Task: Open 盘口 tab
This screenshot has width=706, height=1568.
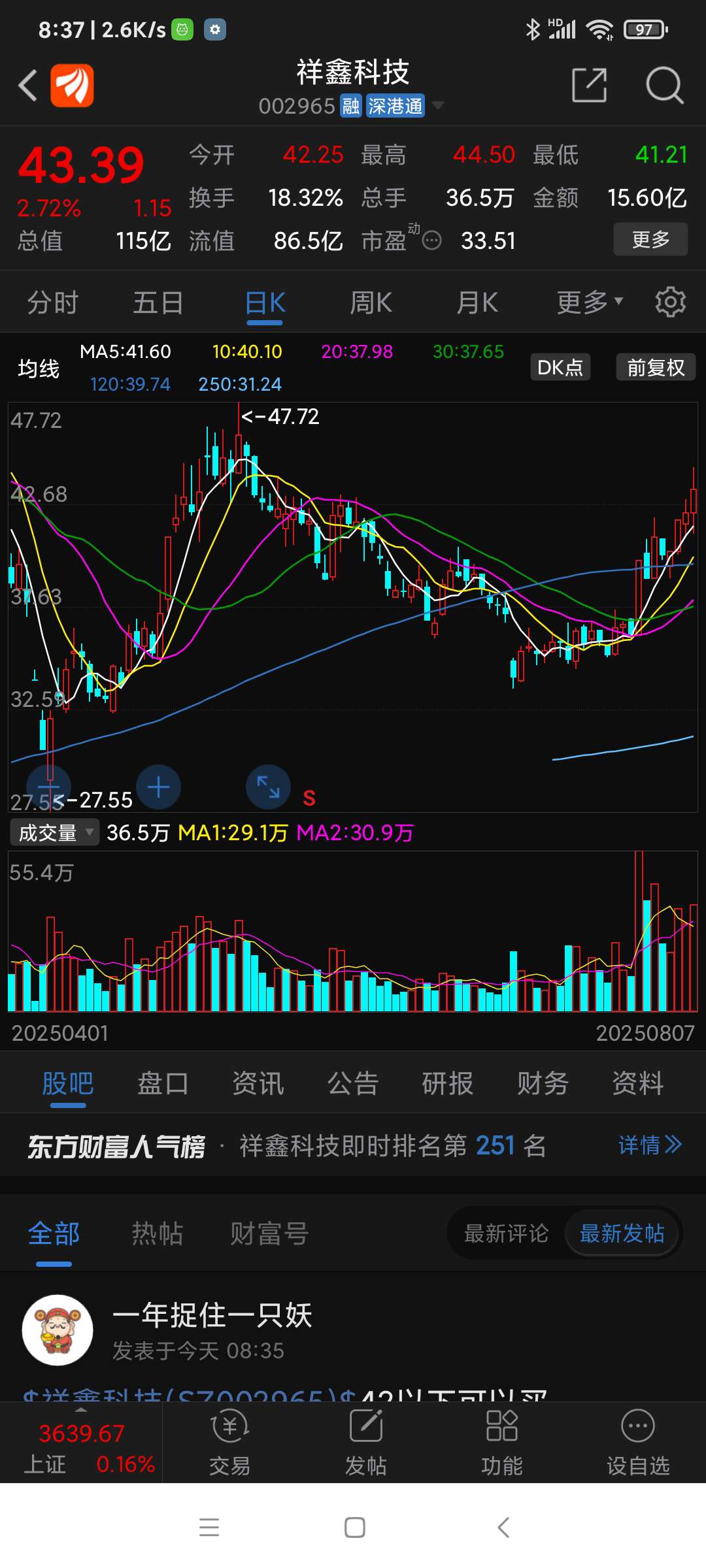Action: (163, 1083)
